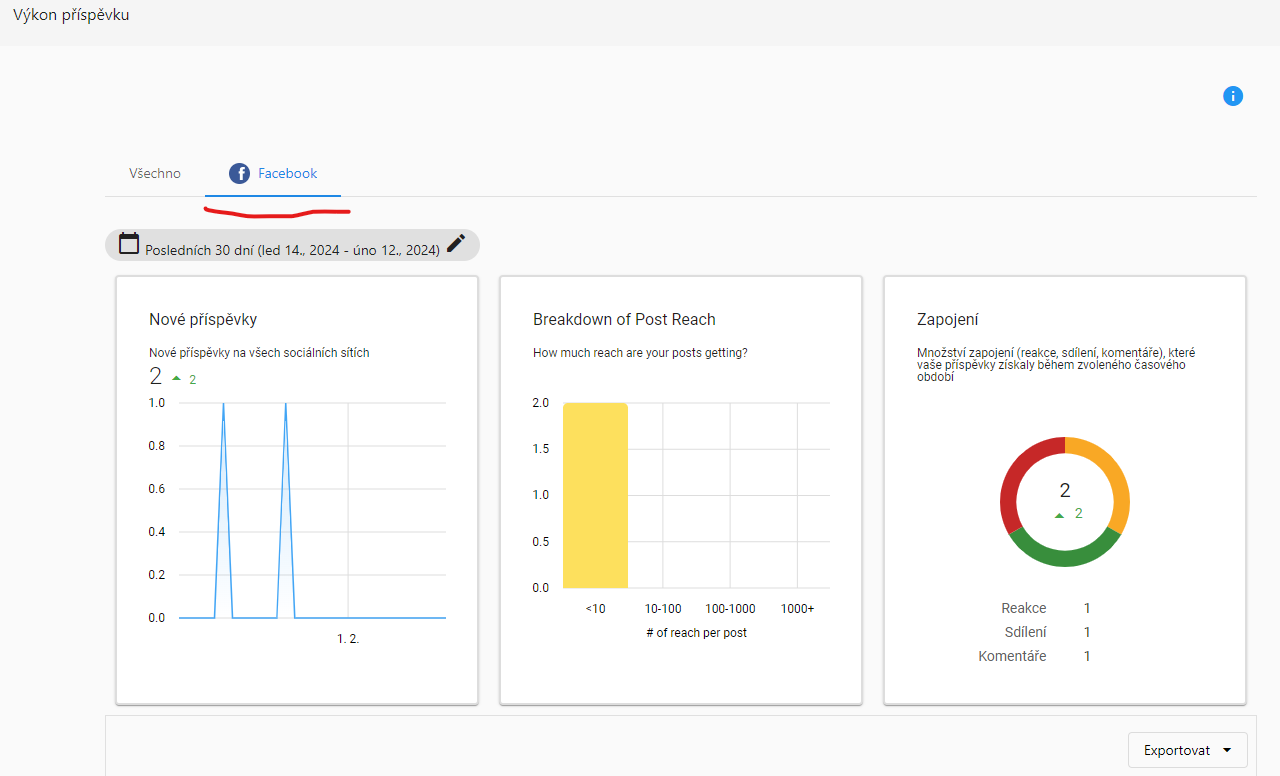Click the Breakdown of Post Reach title

pyautogui.click(x=624, y=320)
